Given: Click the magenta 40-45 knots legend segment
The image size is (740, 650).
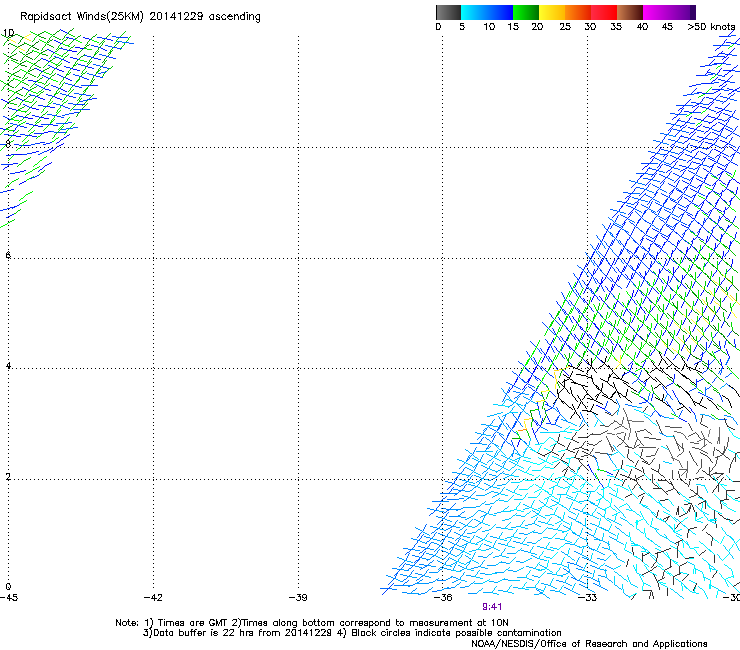Looking at the screenshot, I should 656,12.
